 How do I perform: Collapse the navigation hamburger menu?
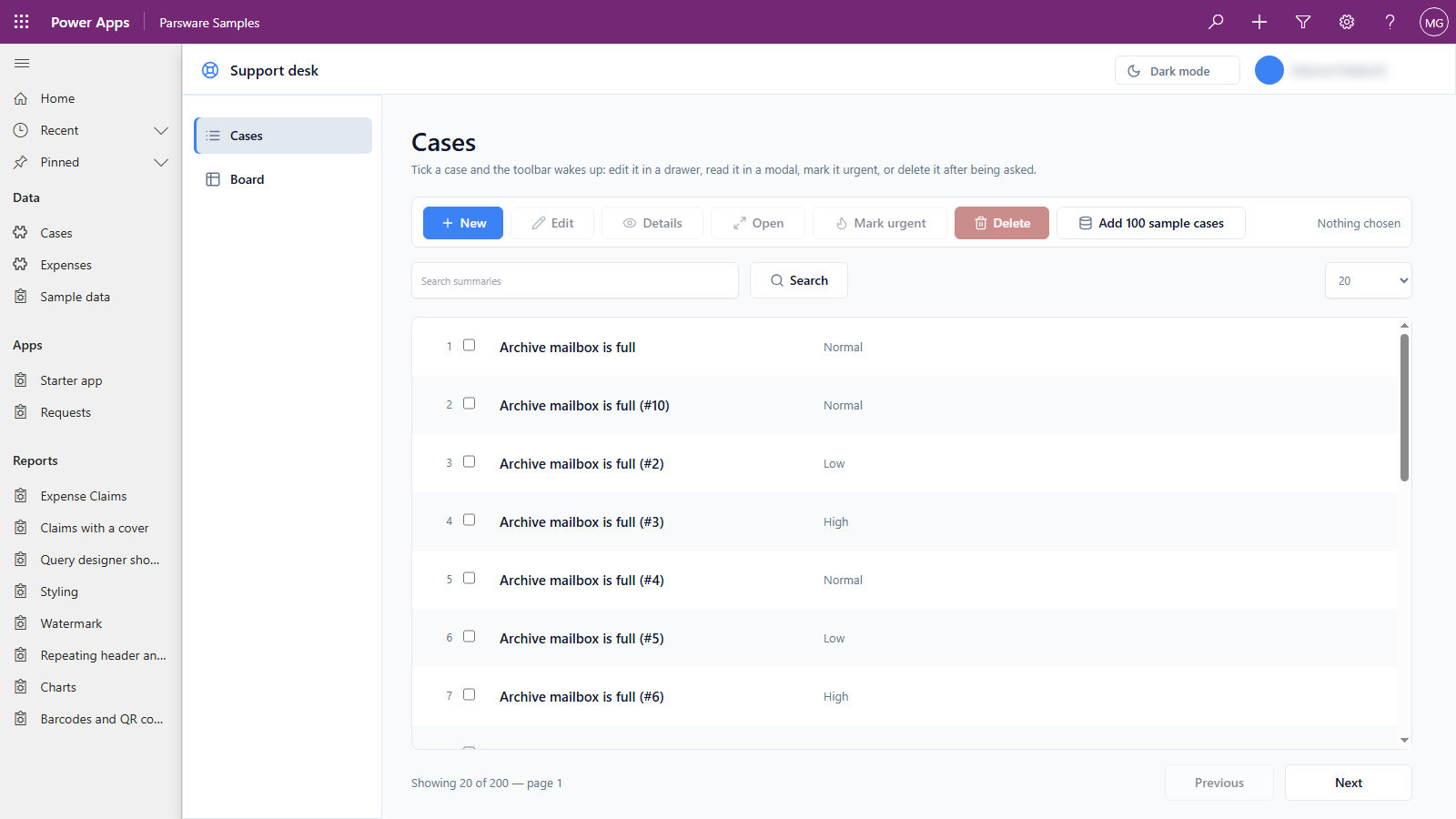click(x=22, y=63)
